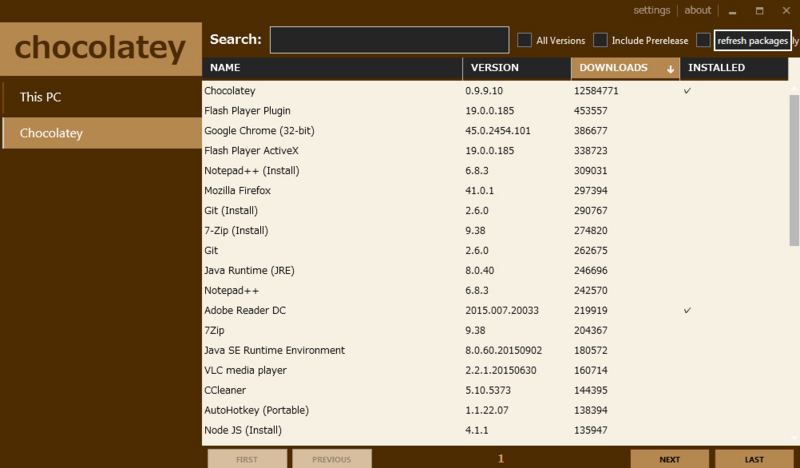This screenshot has width=800, height=468.
Task: Tick the checkbox left of refresh packages
Action: (703, 40)
